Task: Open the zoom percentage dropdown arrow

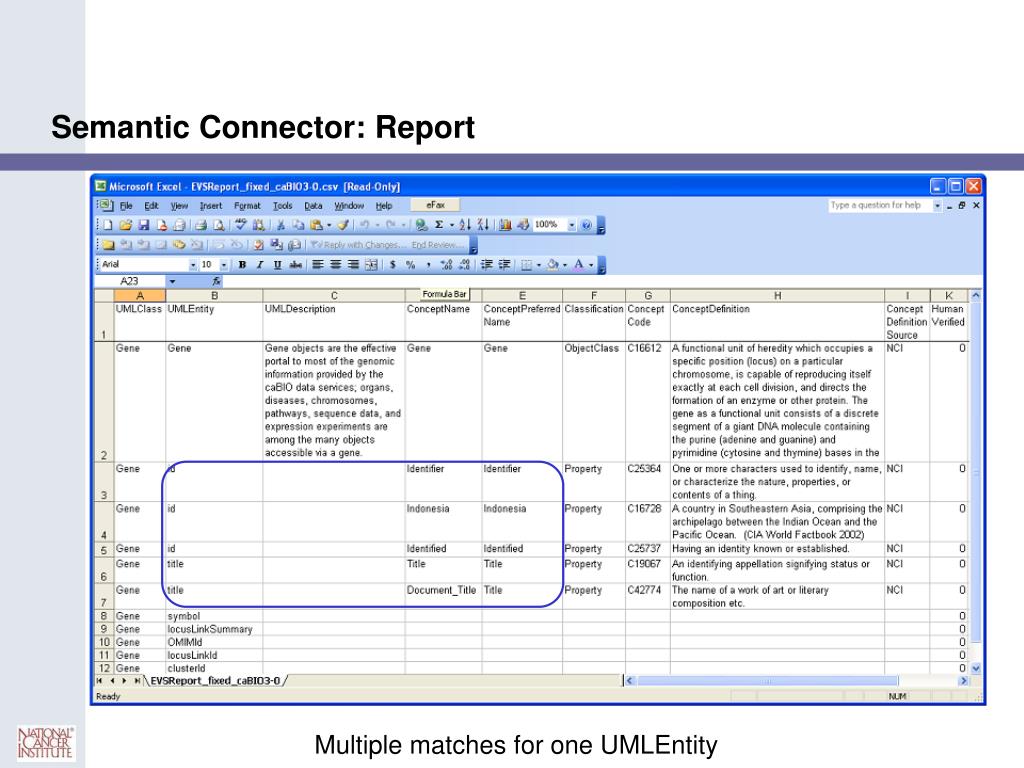Action: coord(571,225)
